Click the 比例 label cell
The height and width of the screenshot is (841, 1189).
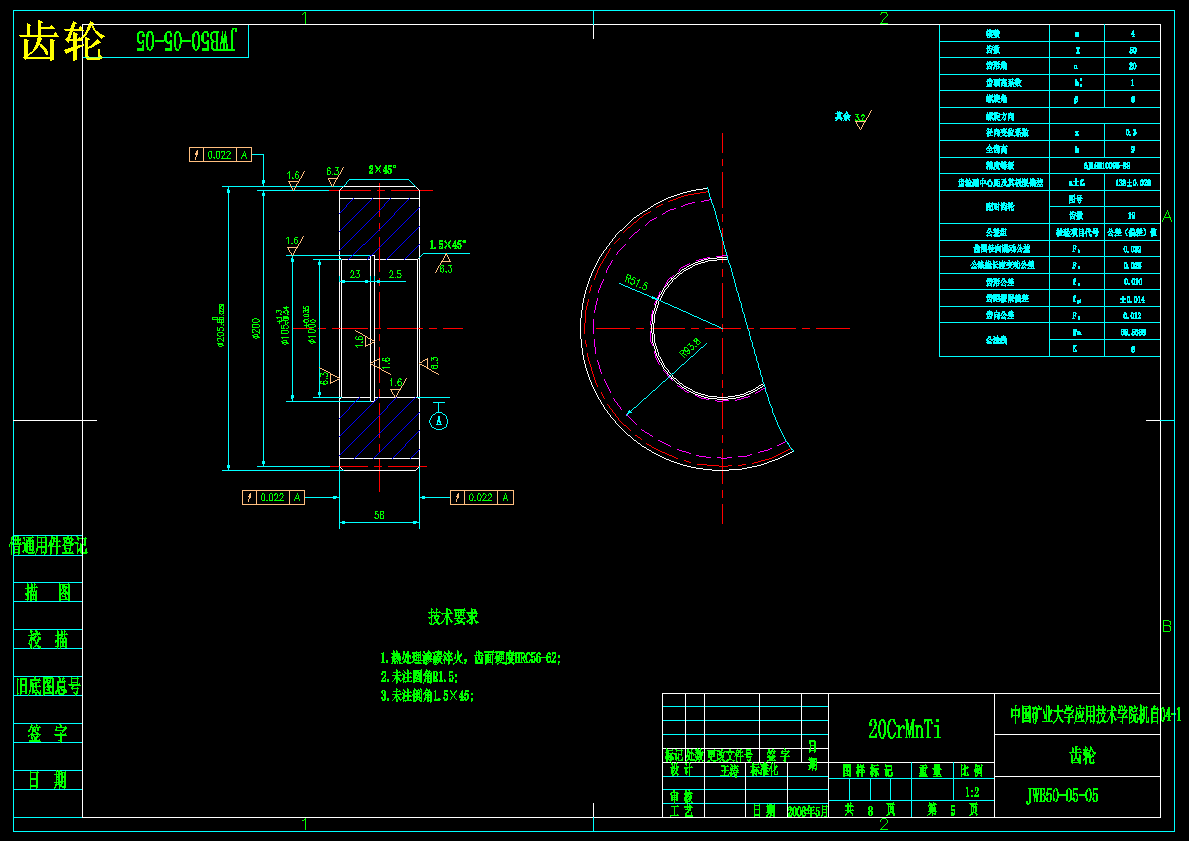click(x=972, y=771)
